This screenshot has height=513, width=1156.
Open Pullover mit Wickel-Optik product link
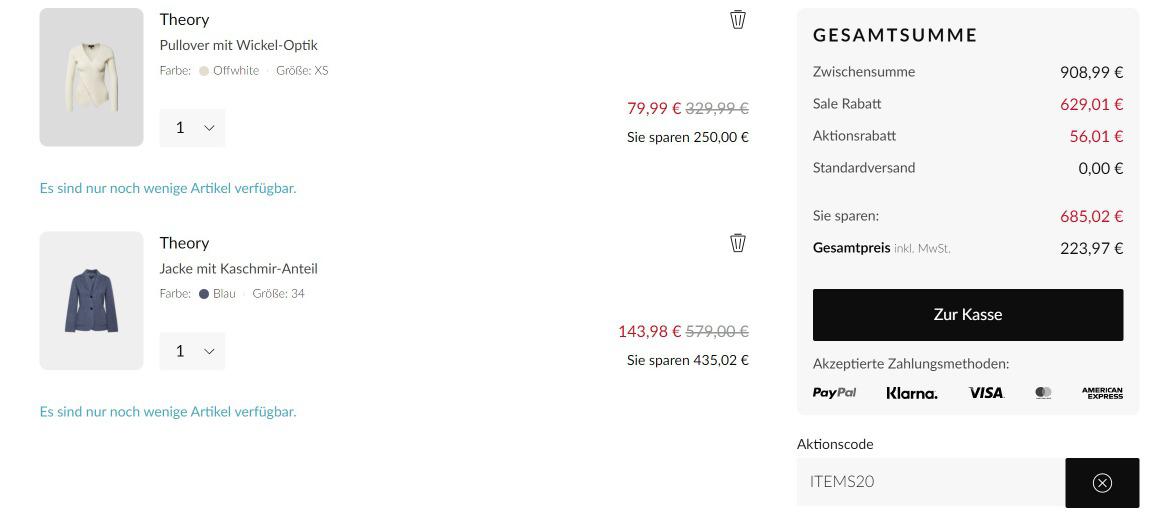239,45
